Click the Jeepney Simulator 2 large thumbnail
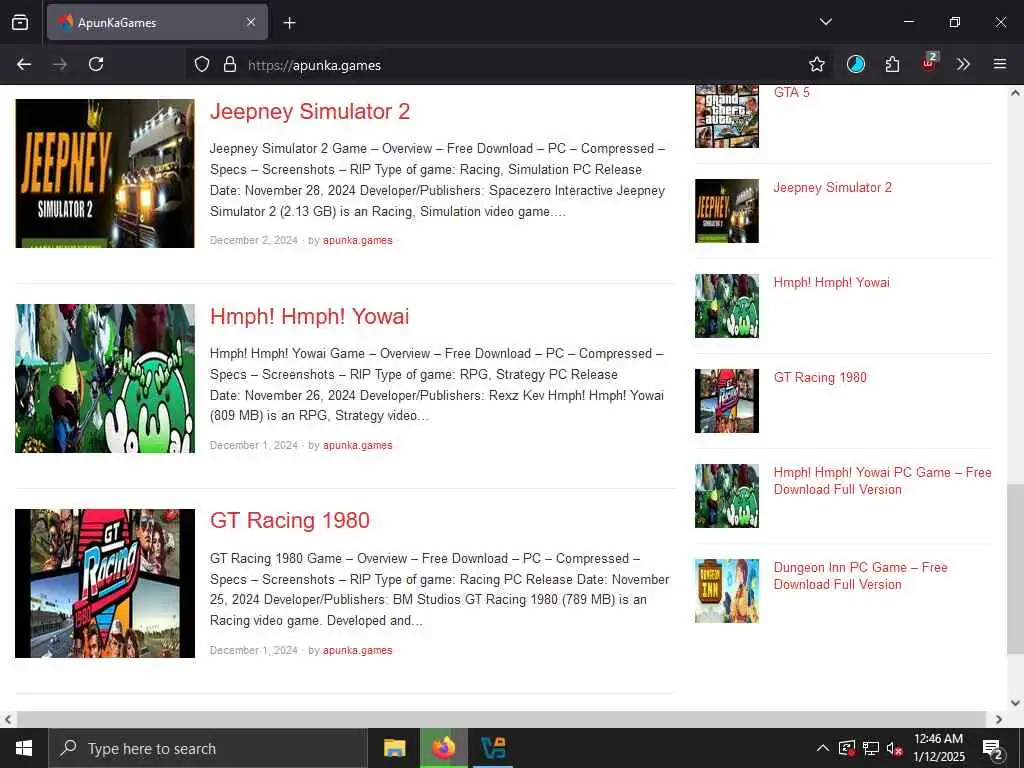The width and height of the screenshot is (1024, 768). [x=105, y=173]
